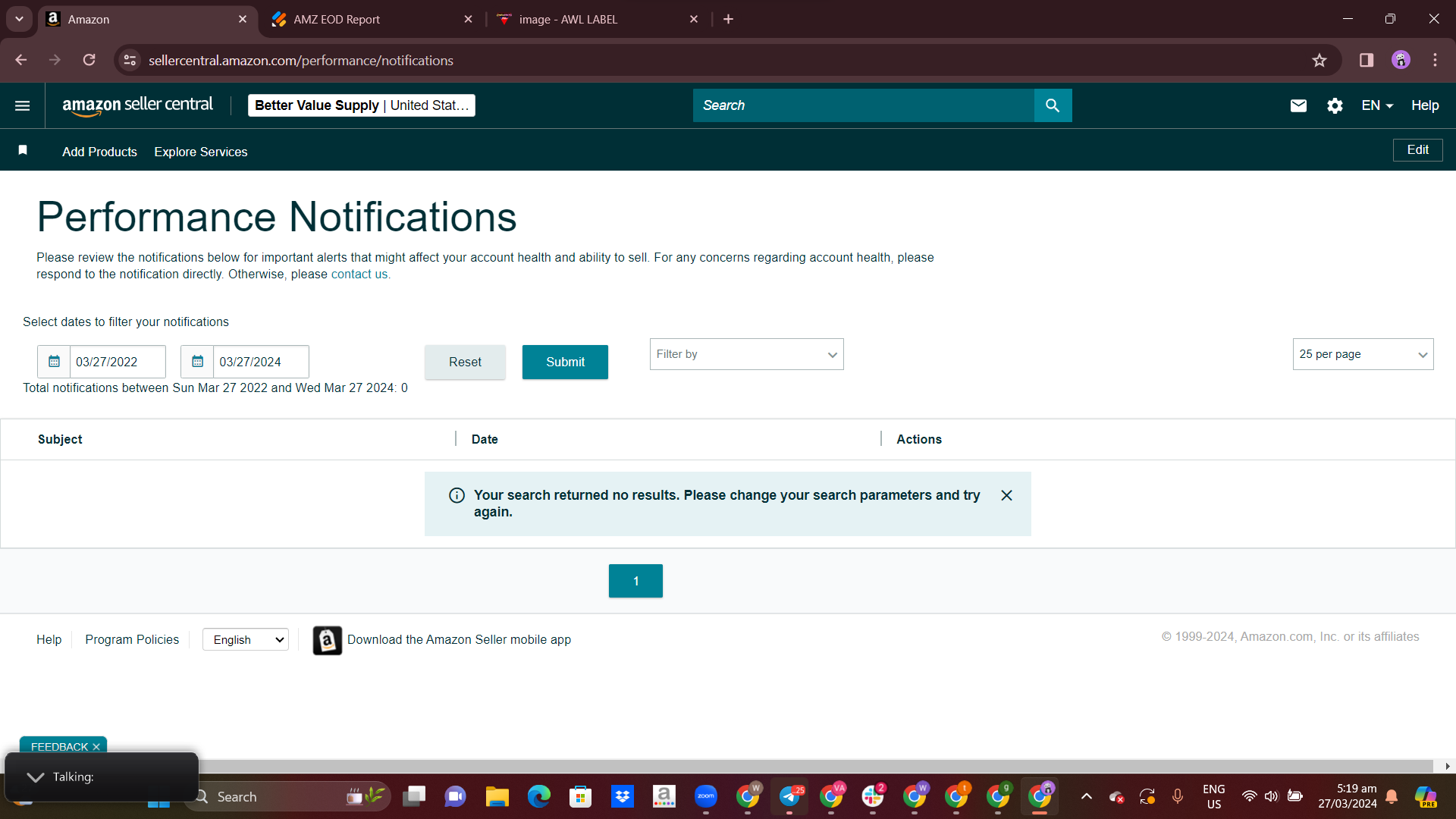Screen dimensions: 1456x819
Task: Open the Amazon app in the taskbar
Action: point(664,797)
